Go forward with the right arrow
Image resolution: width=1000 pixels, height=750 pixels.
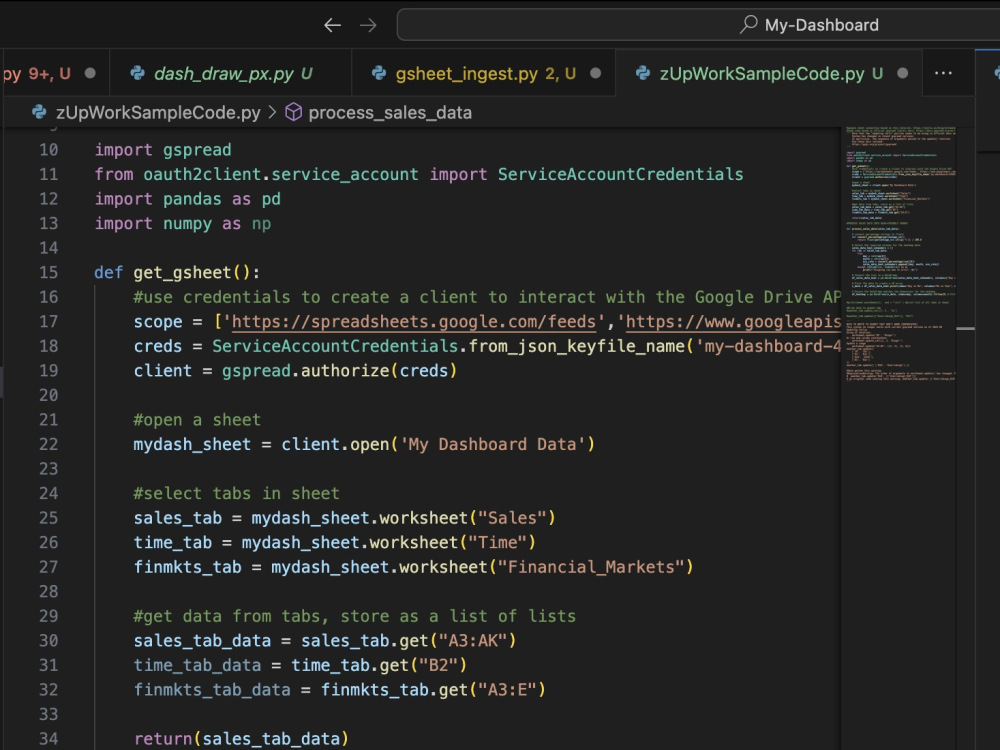pyautogui.click(x=368, y=26)
